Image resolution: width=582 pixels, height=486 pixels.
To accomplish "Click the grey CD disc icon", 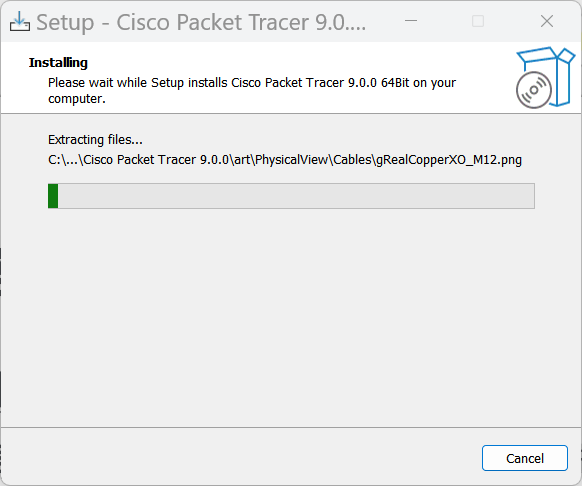I will [x=533, y=90].
